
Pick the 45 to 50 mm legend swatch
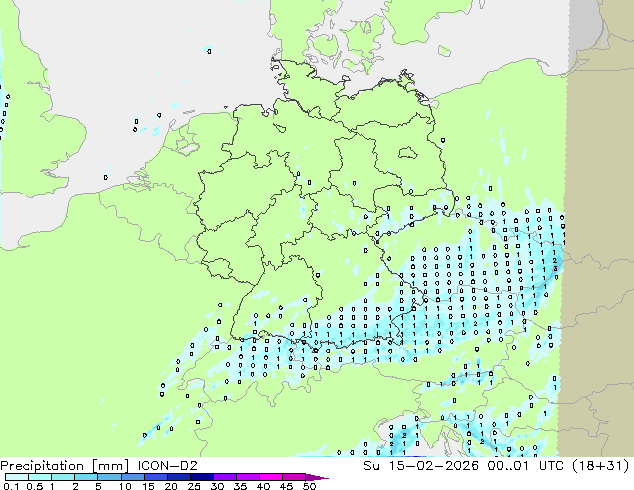[x=294, y=477]
